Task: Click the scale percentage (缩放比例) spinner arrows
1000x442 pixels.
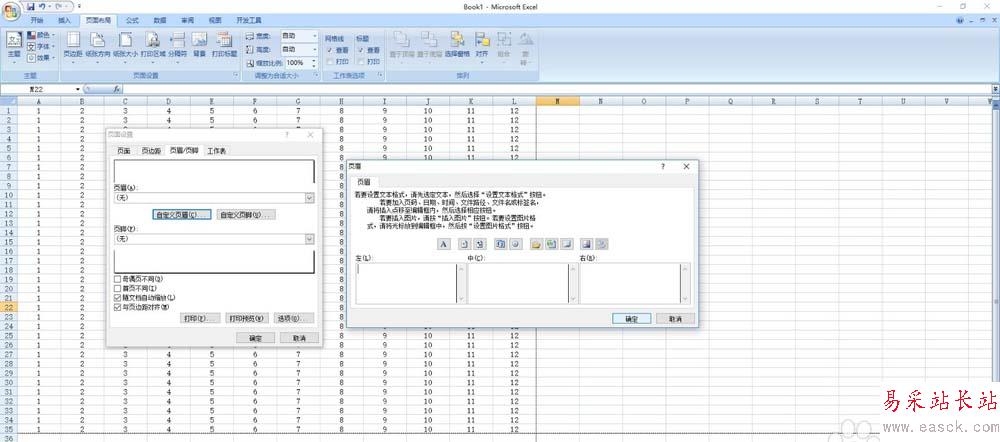Action: (x=314, y=63)
